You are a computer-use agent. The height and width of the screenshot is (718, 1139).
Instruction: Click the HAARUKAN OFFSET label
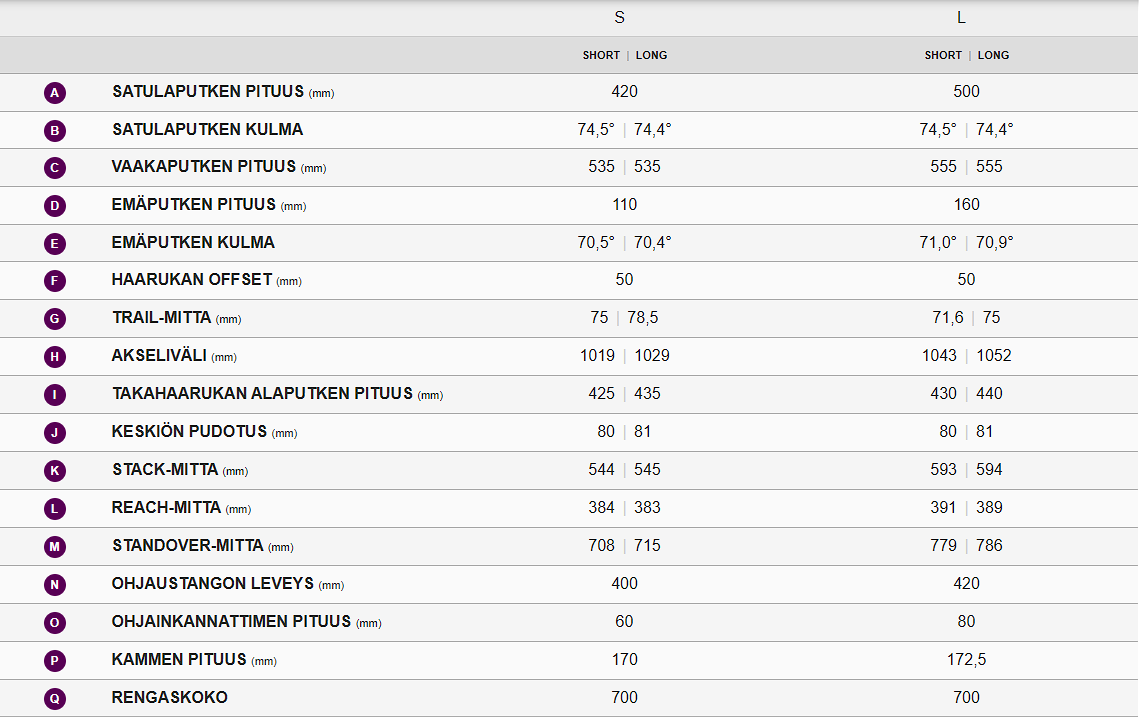[x=192, y=280]
